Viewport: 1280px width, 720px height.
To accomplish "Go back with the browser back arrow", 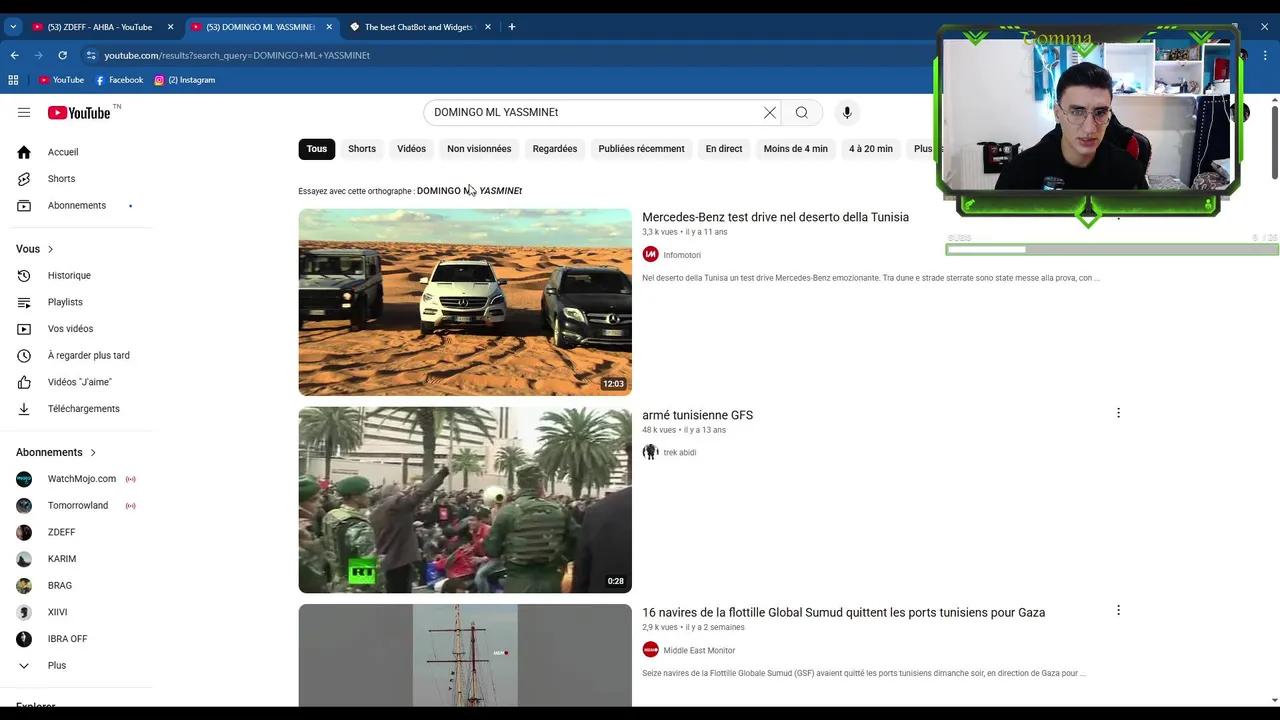I will [x=14, y=55].
